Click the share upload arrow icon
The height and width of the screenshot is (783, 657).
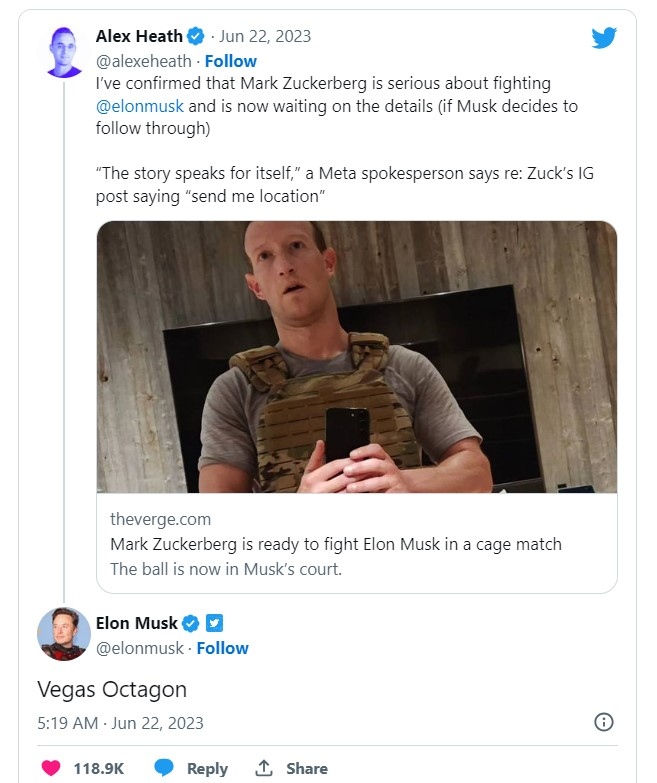pos(264,768)
